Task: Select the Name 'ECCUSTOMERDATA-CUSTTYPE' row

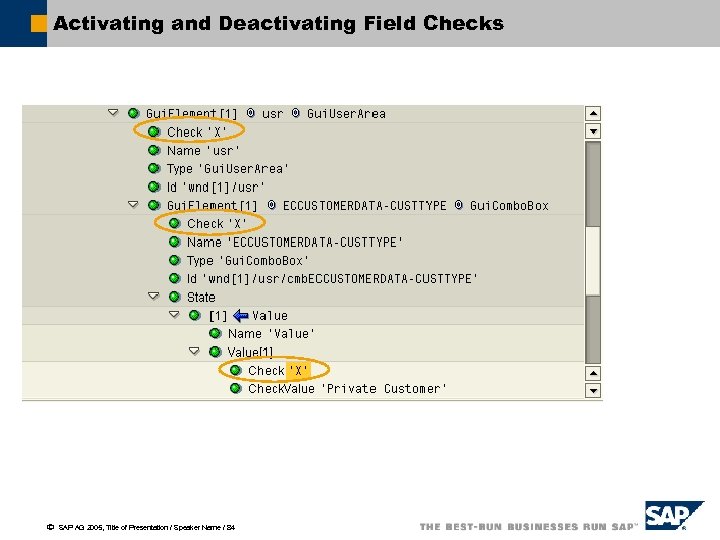Action: pos(295,242)
